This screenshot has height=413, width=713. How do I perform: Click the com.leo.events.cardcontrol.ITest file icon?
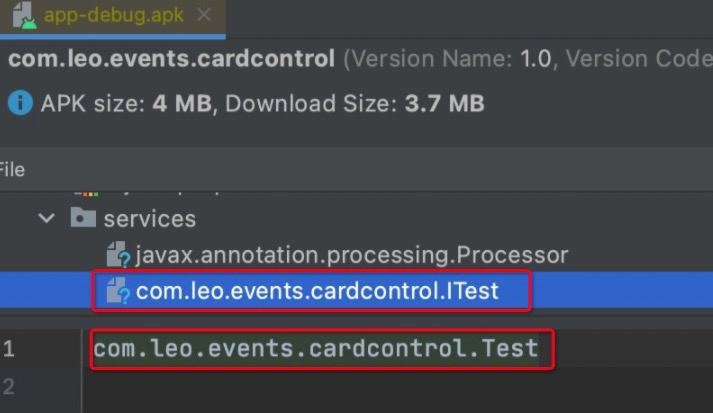[x=118, y=291]
